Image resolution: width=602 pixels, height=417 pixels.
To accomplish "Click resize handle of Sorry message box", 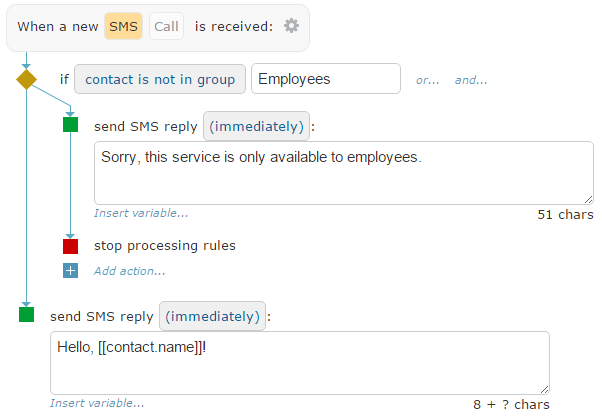I will (x=589, y=199).
